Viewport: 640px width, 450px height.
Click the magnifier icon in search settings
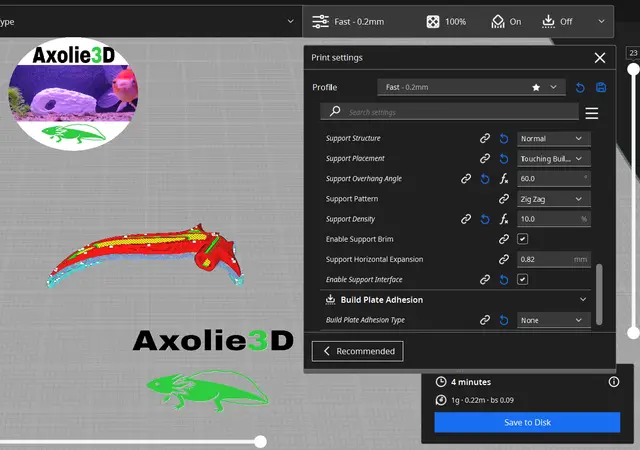pyautogui.click(x=335, y=111)
